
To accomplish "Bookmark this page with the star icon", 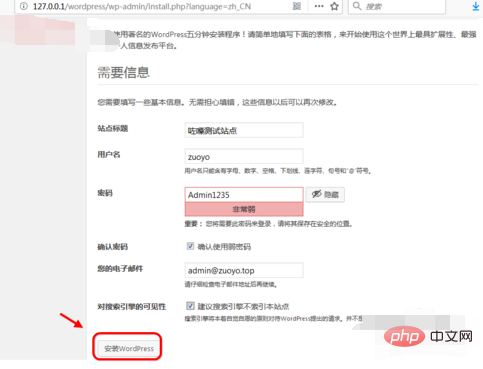I will point(334,6).
